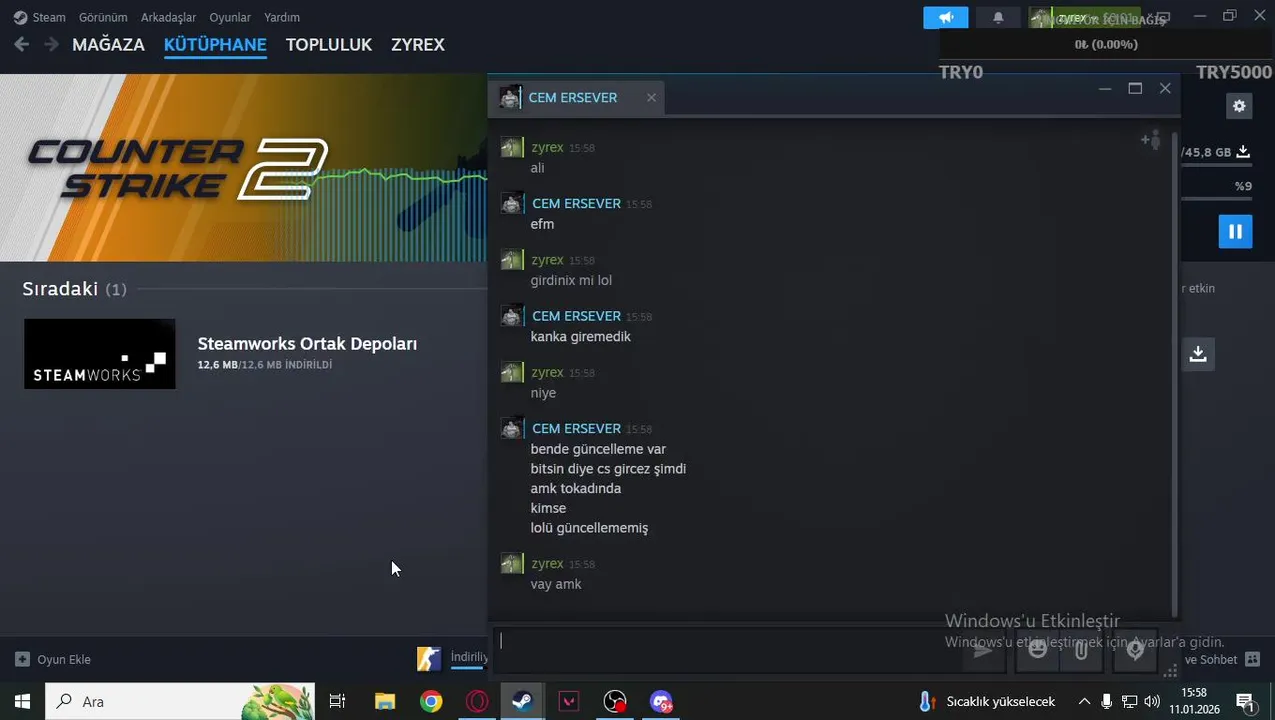Click the Windows taskbar search box
1275x720 pixels.
(x=180, y=701)
